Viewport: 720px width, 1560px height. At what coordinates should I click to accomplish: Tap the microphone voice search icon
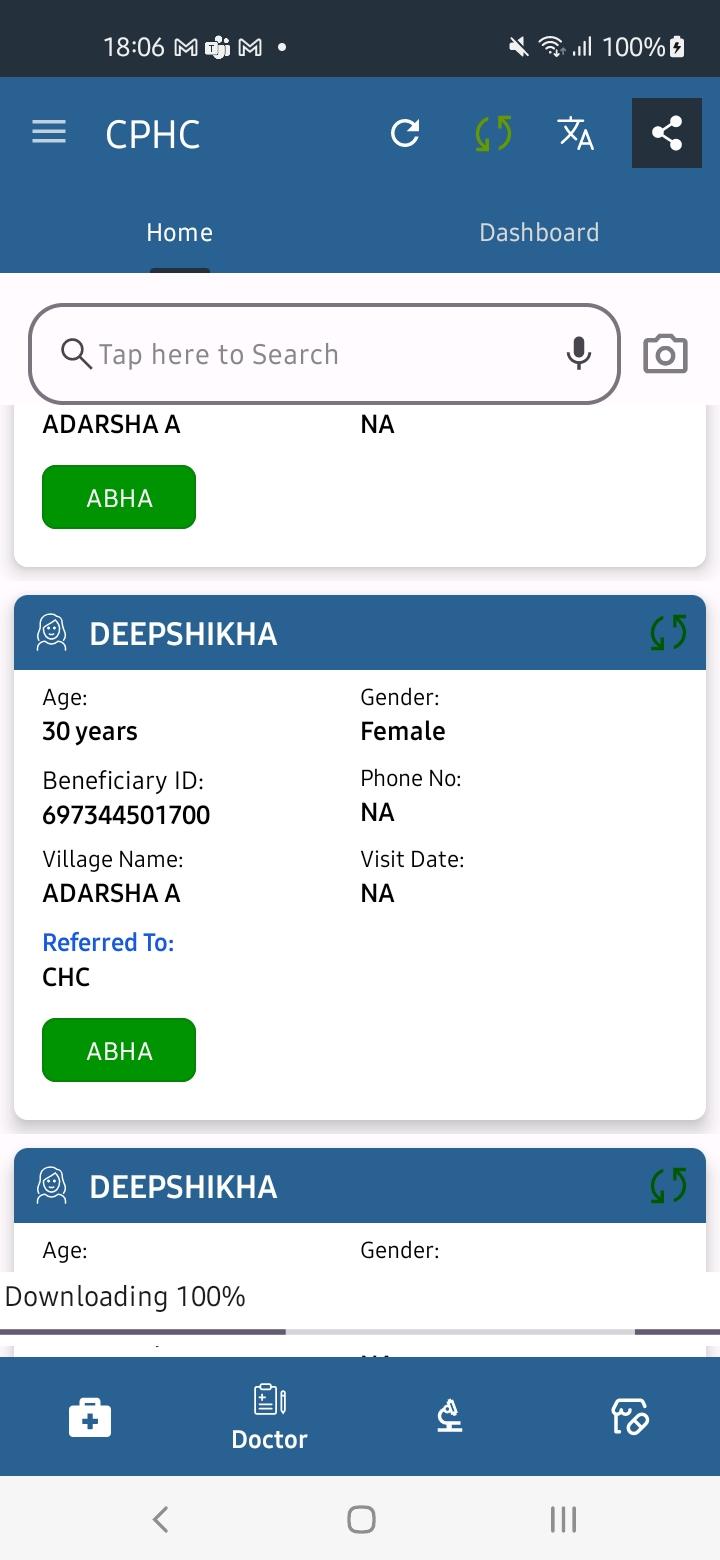tap(579, 353)
